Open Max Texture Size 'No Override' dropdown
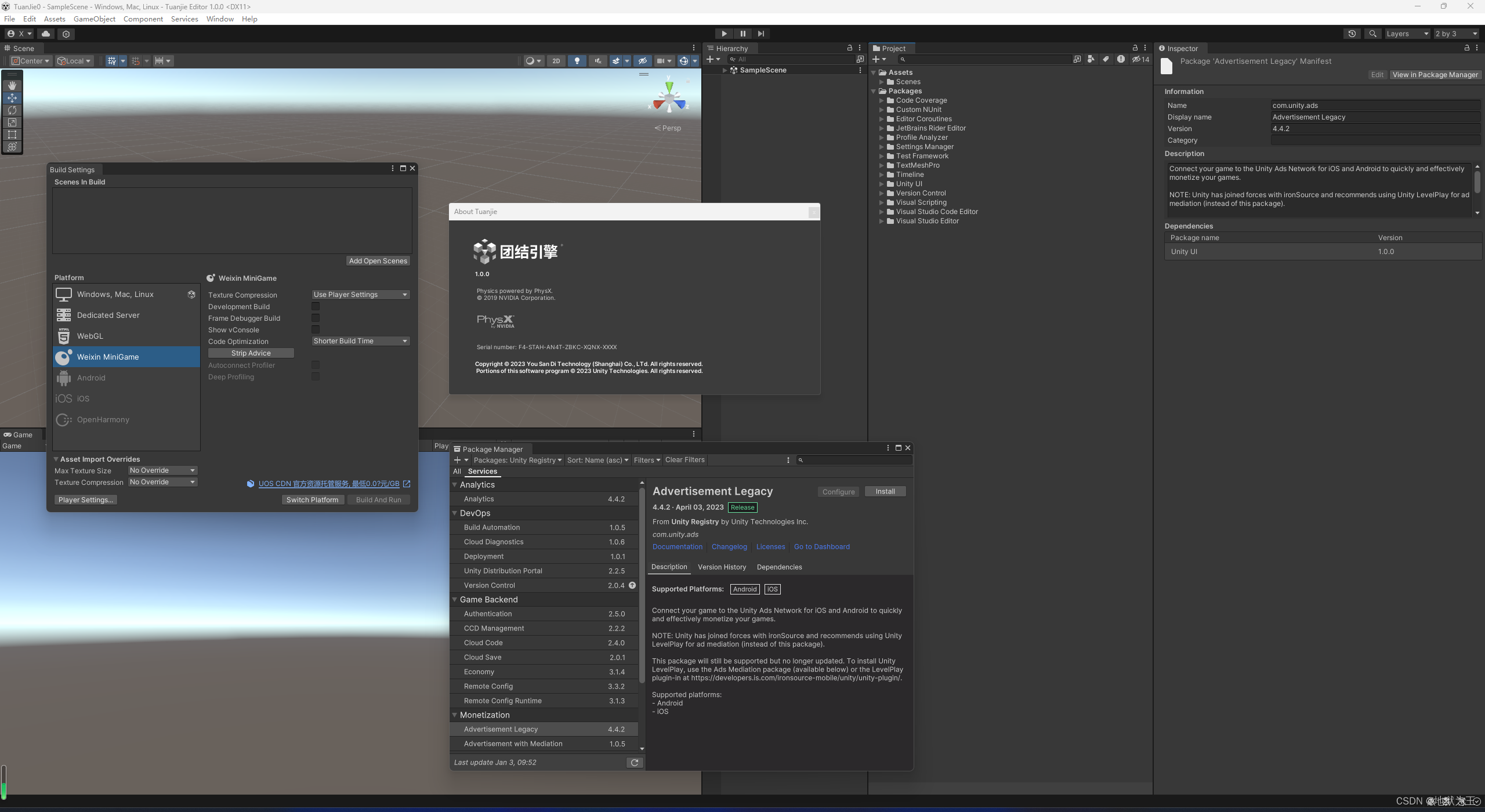 (x=162, y=470)
